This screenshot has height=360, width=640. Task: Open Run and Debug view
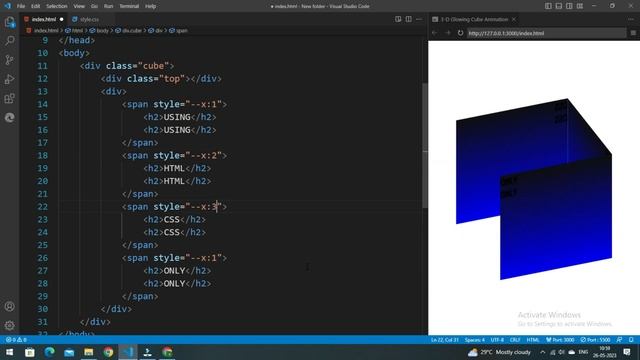9,79
